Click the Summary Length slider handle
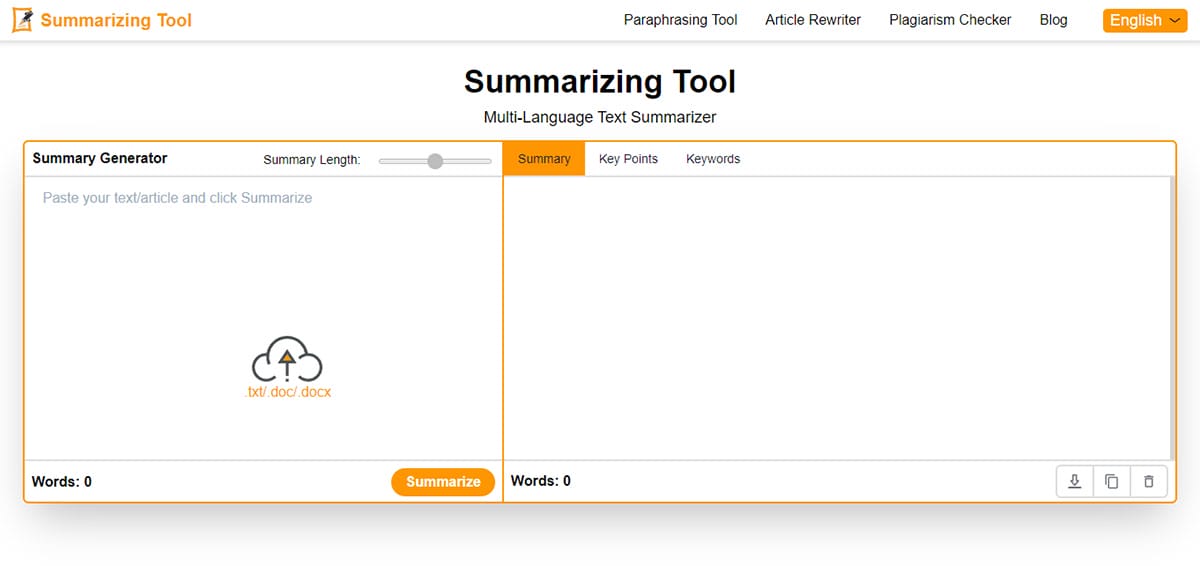The image size is (1200, 566). coord(435,161)
